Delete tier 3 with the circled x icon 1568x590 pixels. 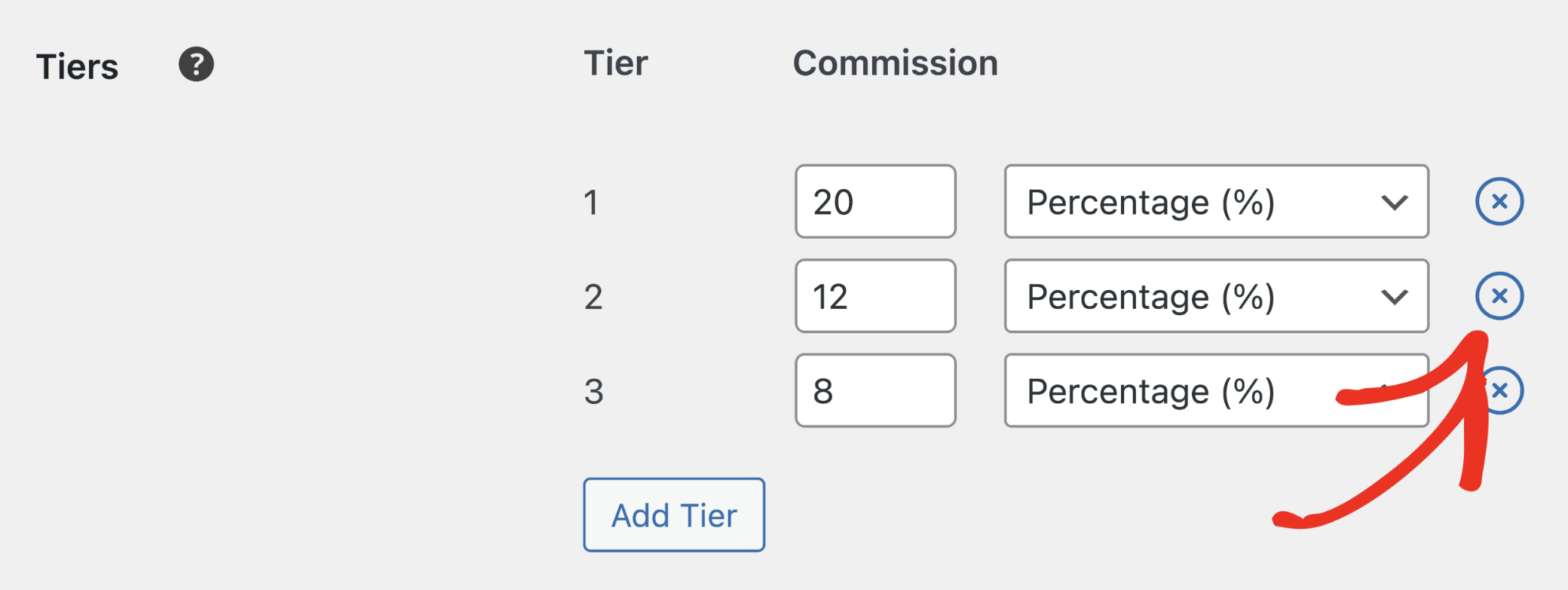coord(1498,390)
